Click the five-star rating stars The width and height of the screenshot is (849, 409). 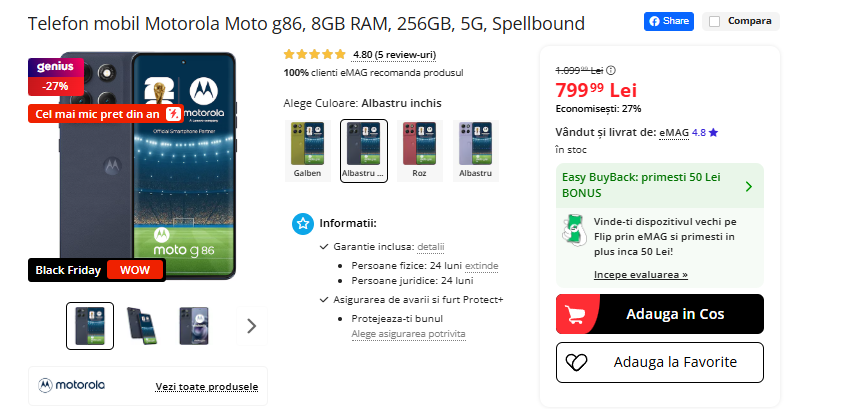pos(314,55)
